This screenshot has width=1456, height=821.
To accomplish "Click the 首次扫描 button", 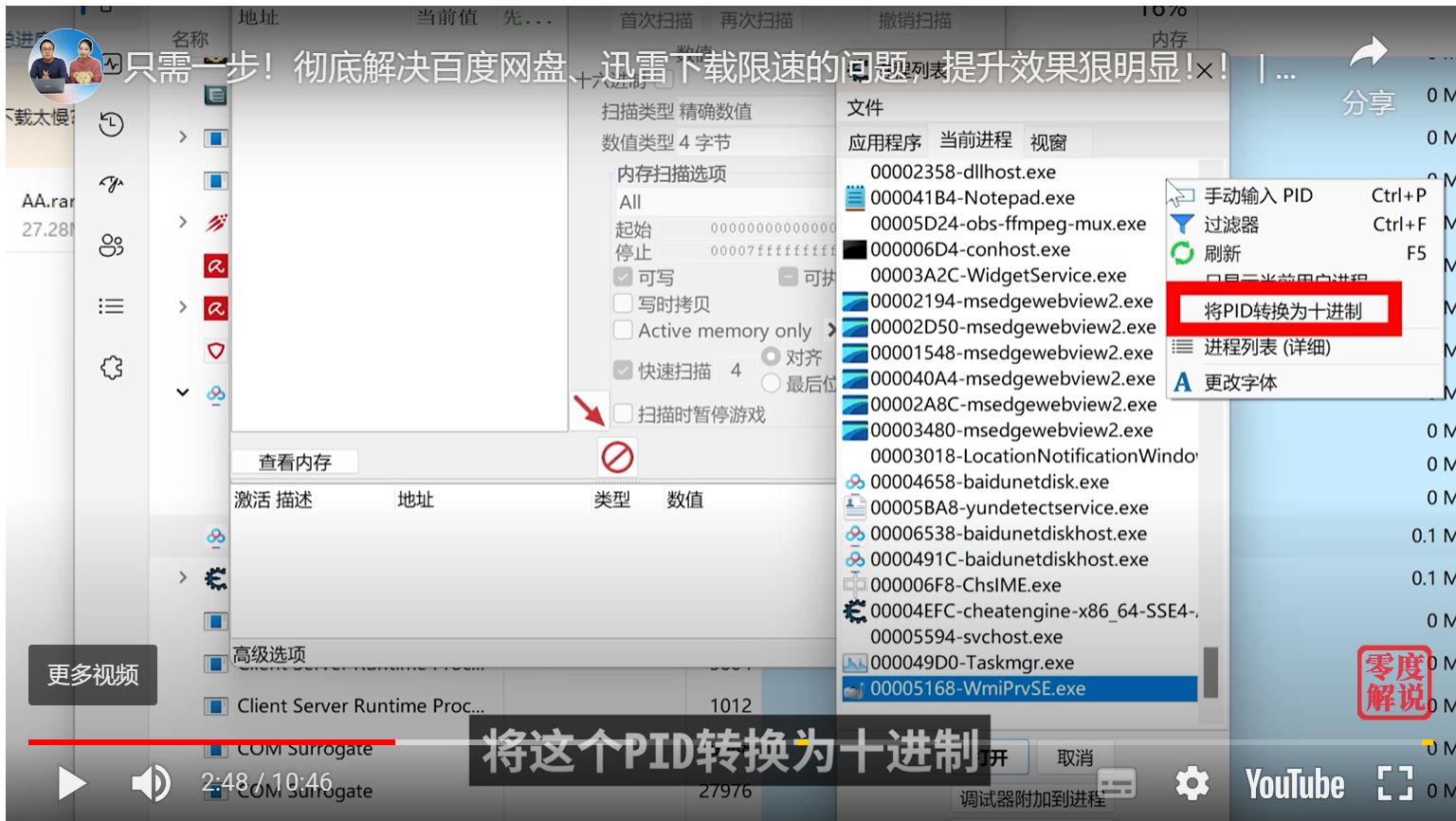I will point(656,20).
